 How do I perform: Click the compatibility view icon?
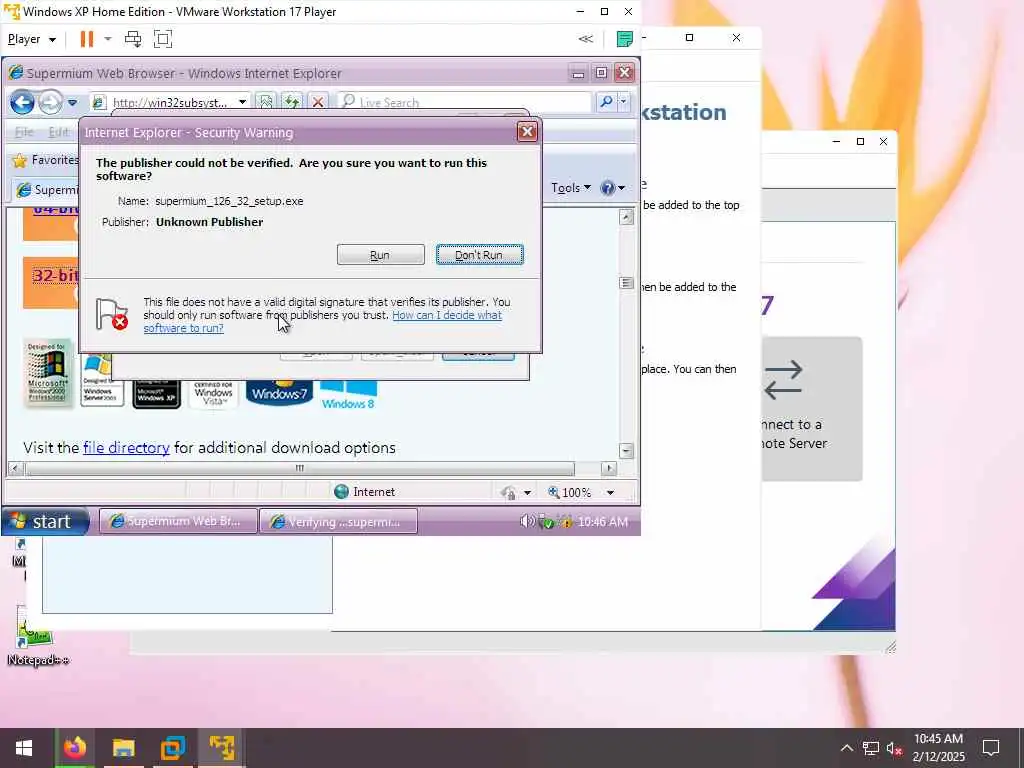coord(265,102)
